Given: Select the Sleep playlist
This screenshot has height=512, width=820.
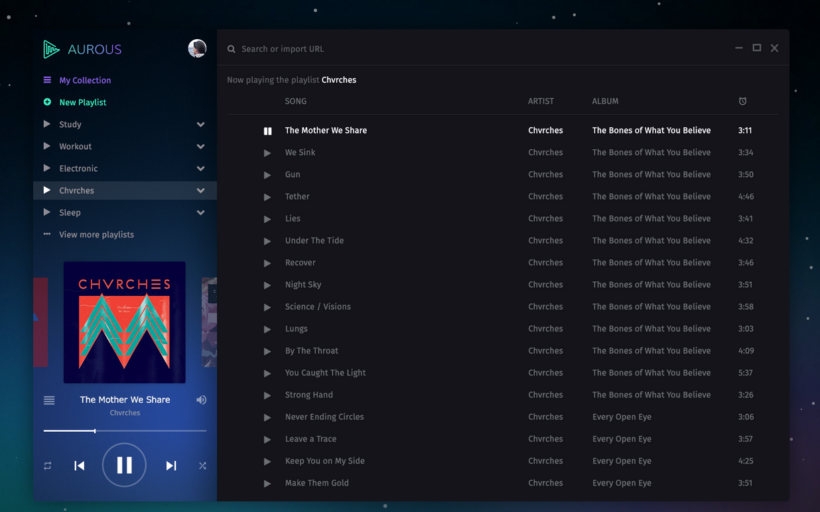Looking at the screenshot, I should click(70, 213).
